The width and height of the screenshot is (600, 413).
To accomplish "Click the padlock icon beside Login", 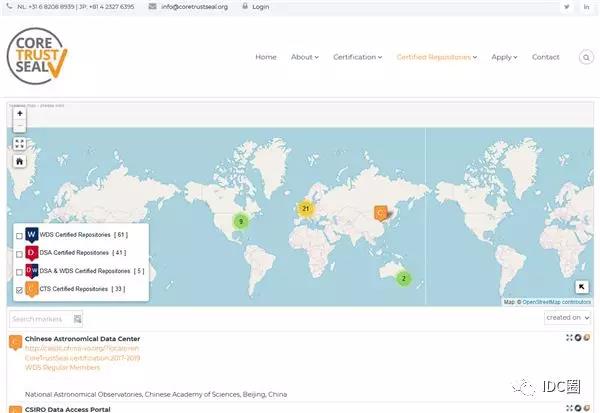I will tap(245, 6).
